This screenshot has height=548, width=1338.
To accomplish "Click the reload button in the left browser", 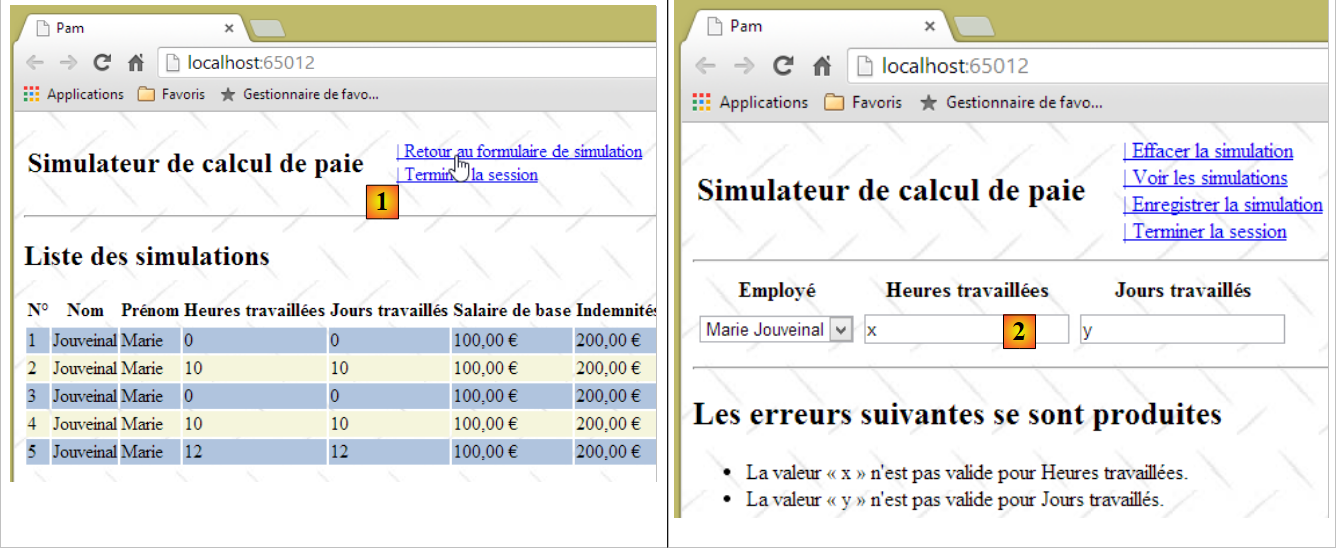I will coord(101,63).
